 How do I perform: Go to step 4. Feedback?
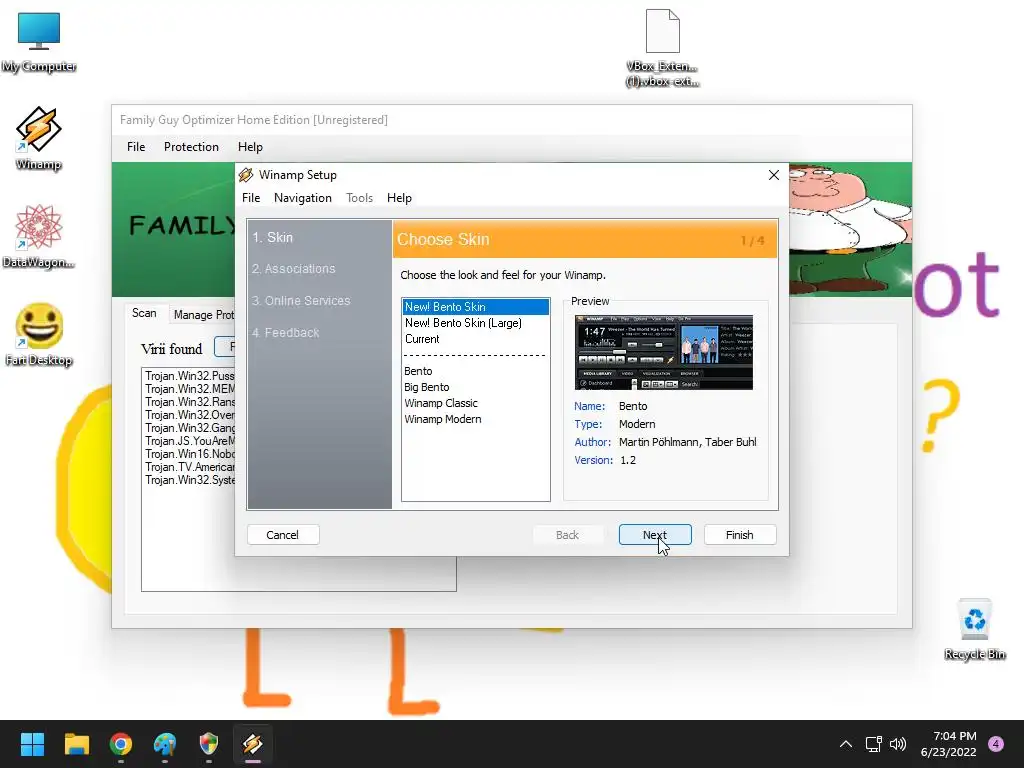(x=285, y=332)
